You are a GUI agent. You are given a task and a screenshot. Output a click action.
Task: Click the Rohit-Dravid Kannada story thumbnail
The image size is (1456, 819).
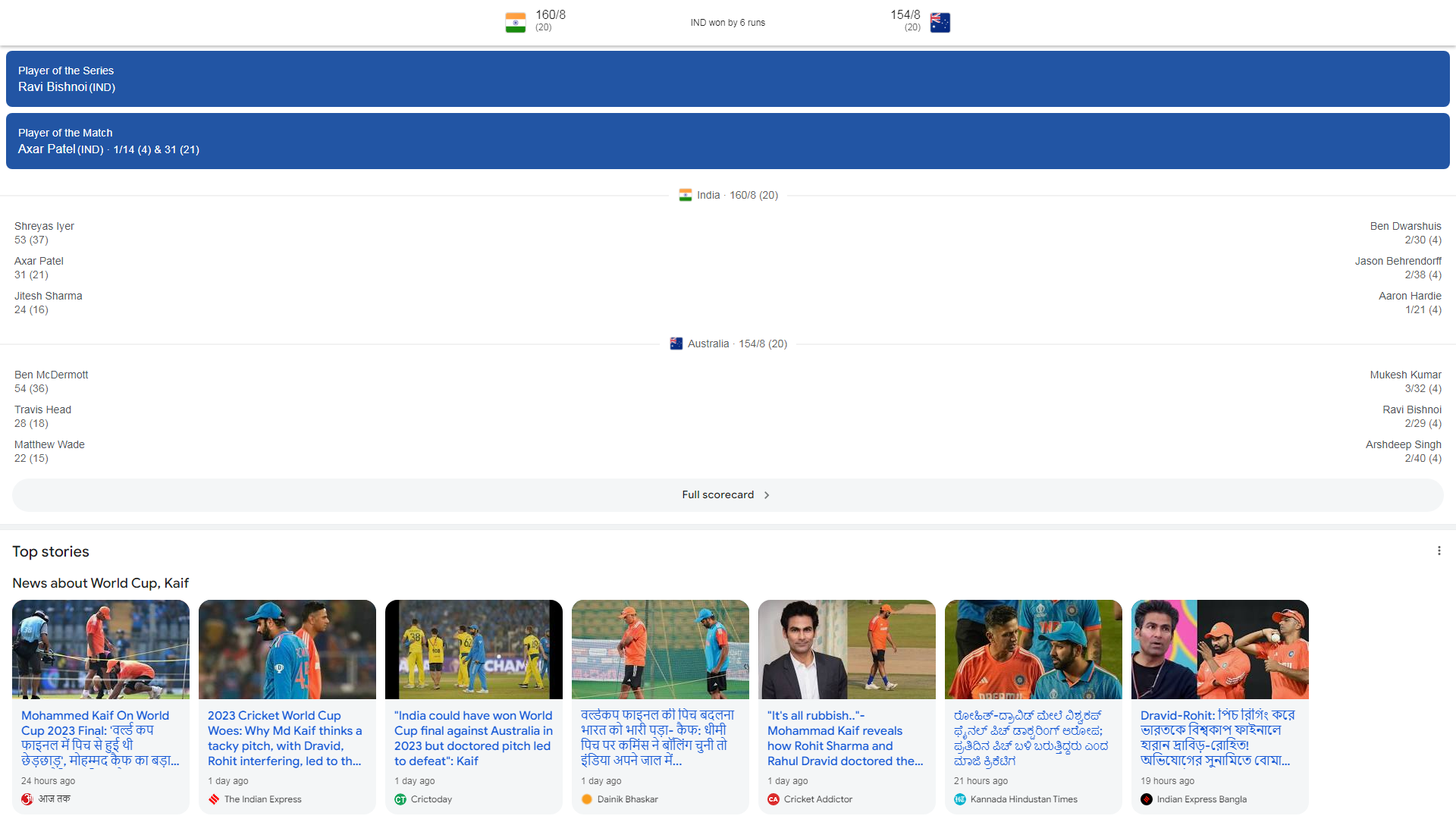[x=1033, y=649]
